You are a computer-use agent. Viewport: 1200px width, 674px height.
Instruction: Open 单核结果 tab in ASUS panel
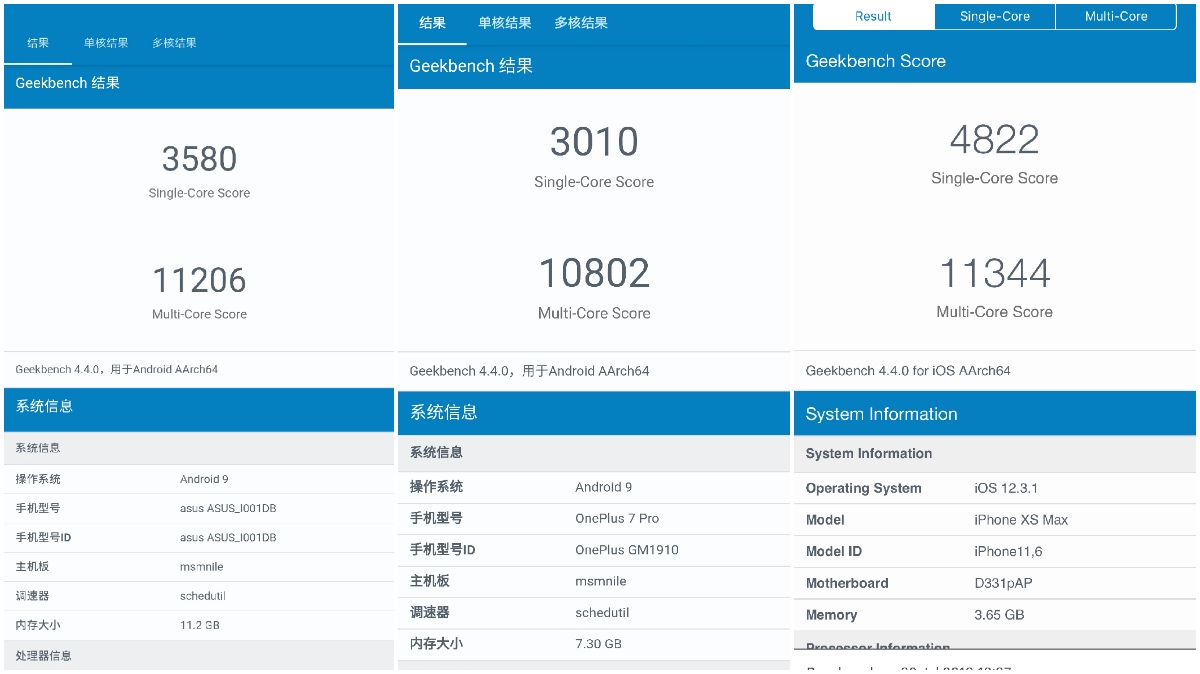pyautogui.click(x=106, y=43)
